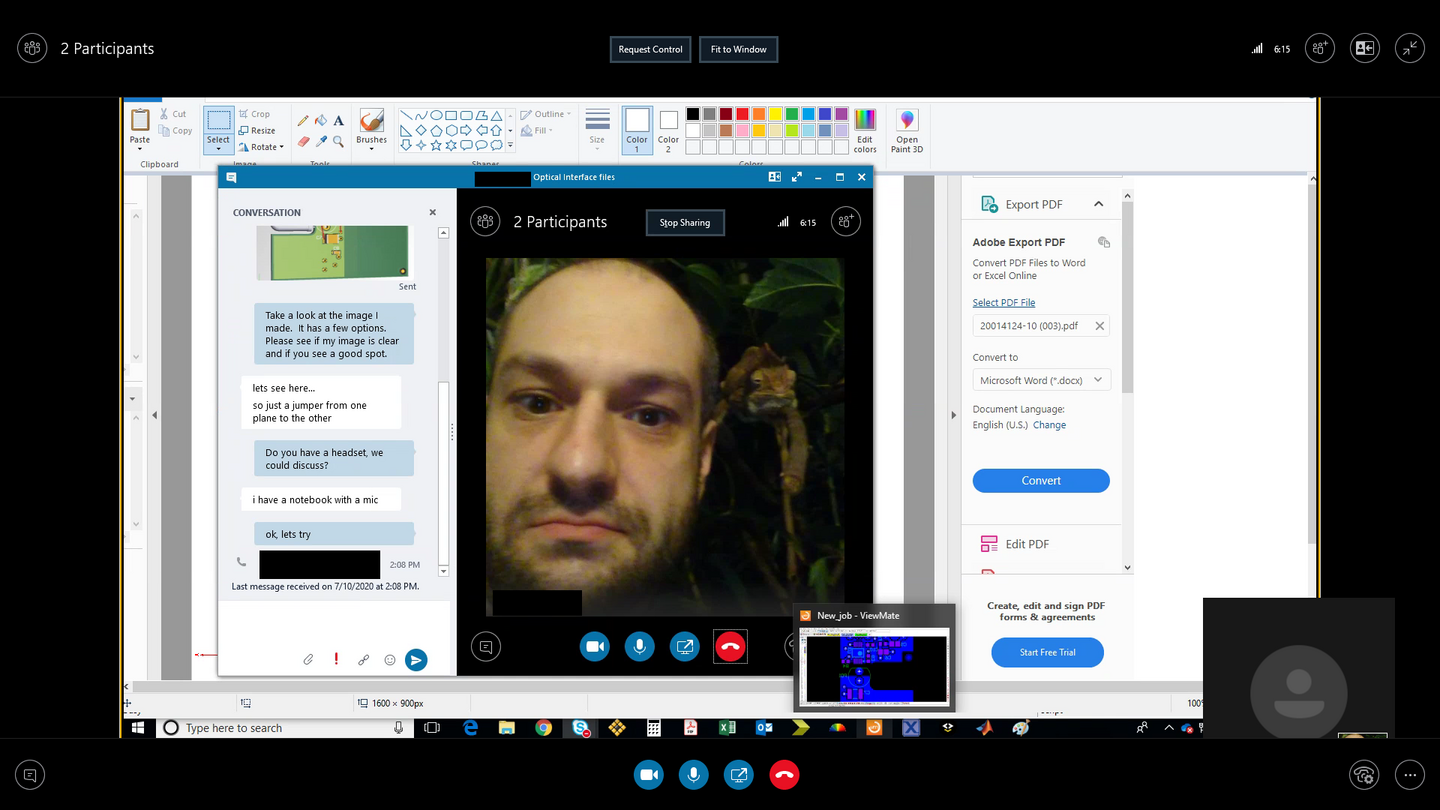Toggle the video camera in the bottom call bar
This screenshot has width=1440, height=810.
648,775
